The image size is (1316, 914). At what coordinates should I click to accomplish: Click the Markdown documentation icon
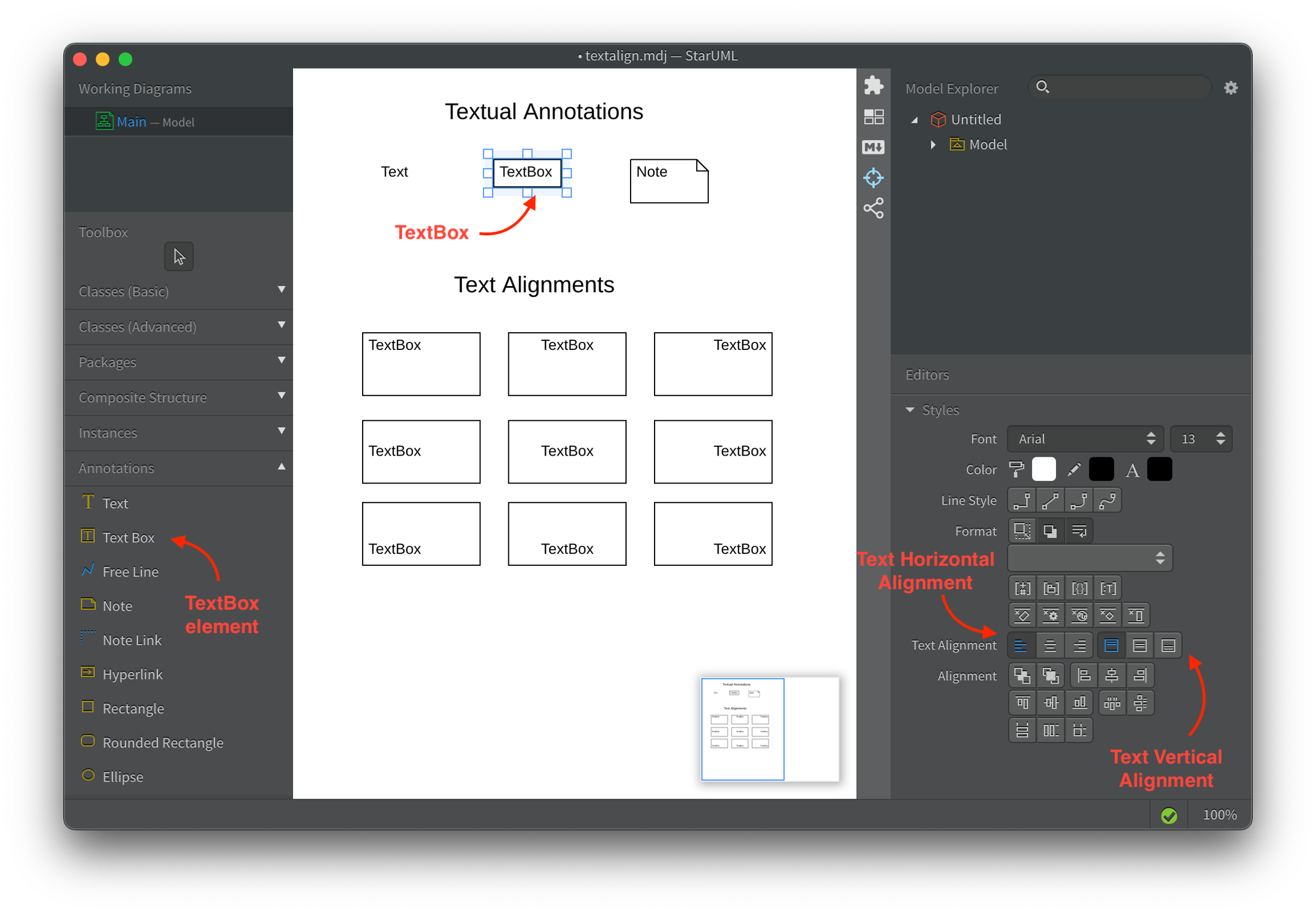[x=873, y=147]
